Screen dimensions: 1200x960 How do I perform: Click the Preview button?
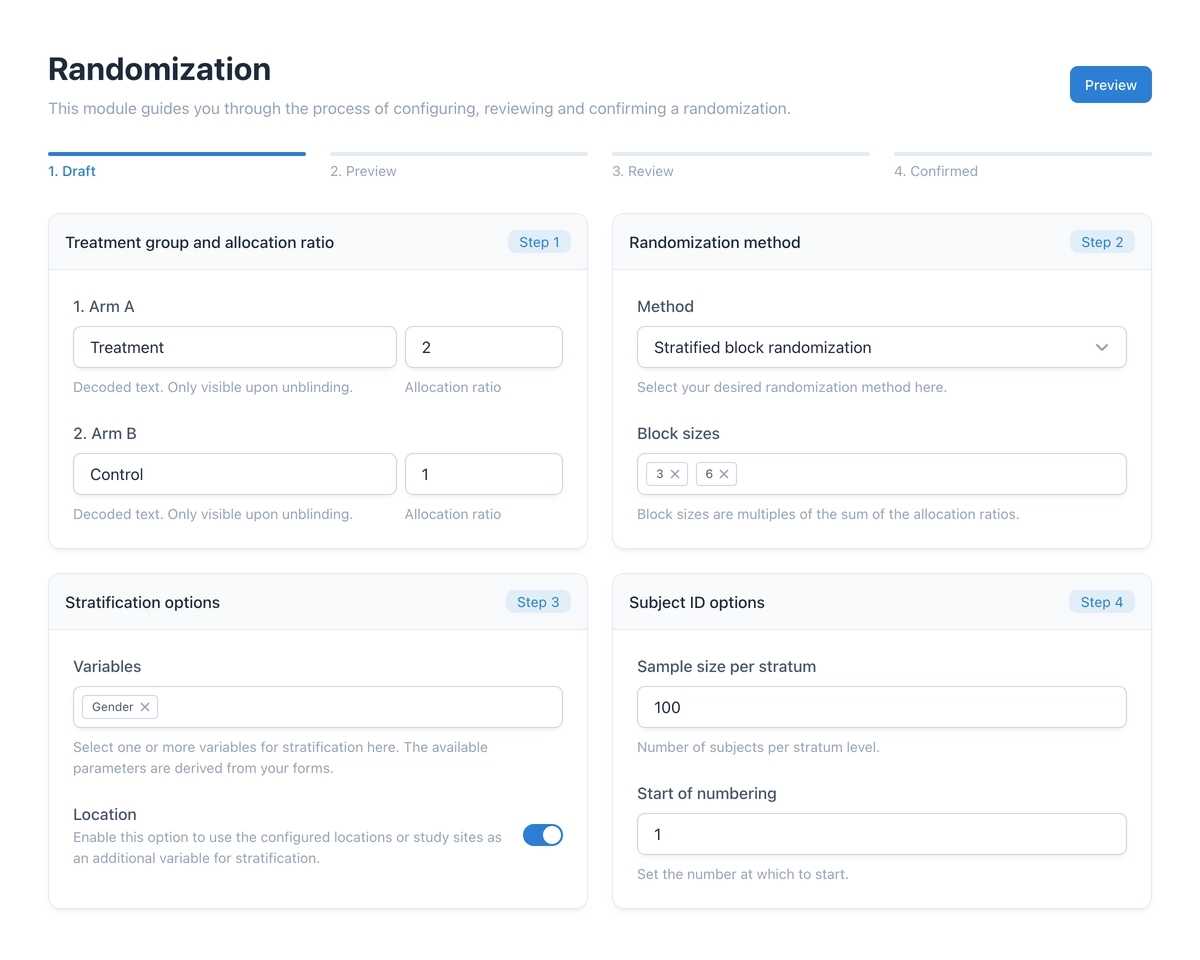point(1110,84)
